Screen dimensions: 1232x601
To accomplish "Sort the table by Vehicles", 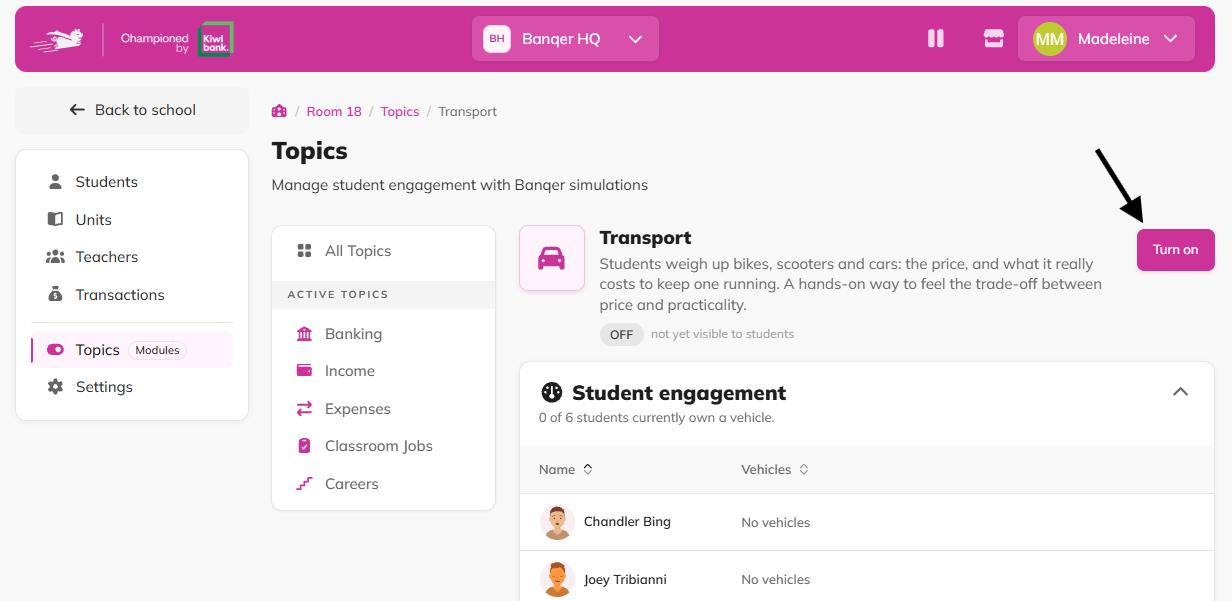I will click(x=775, y=469).
